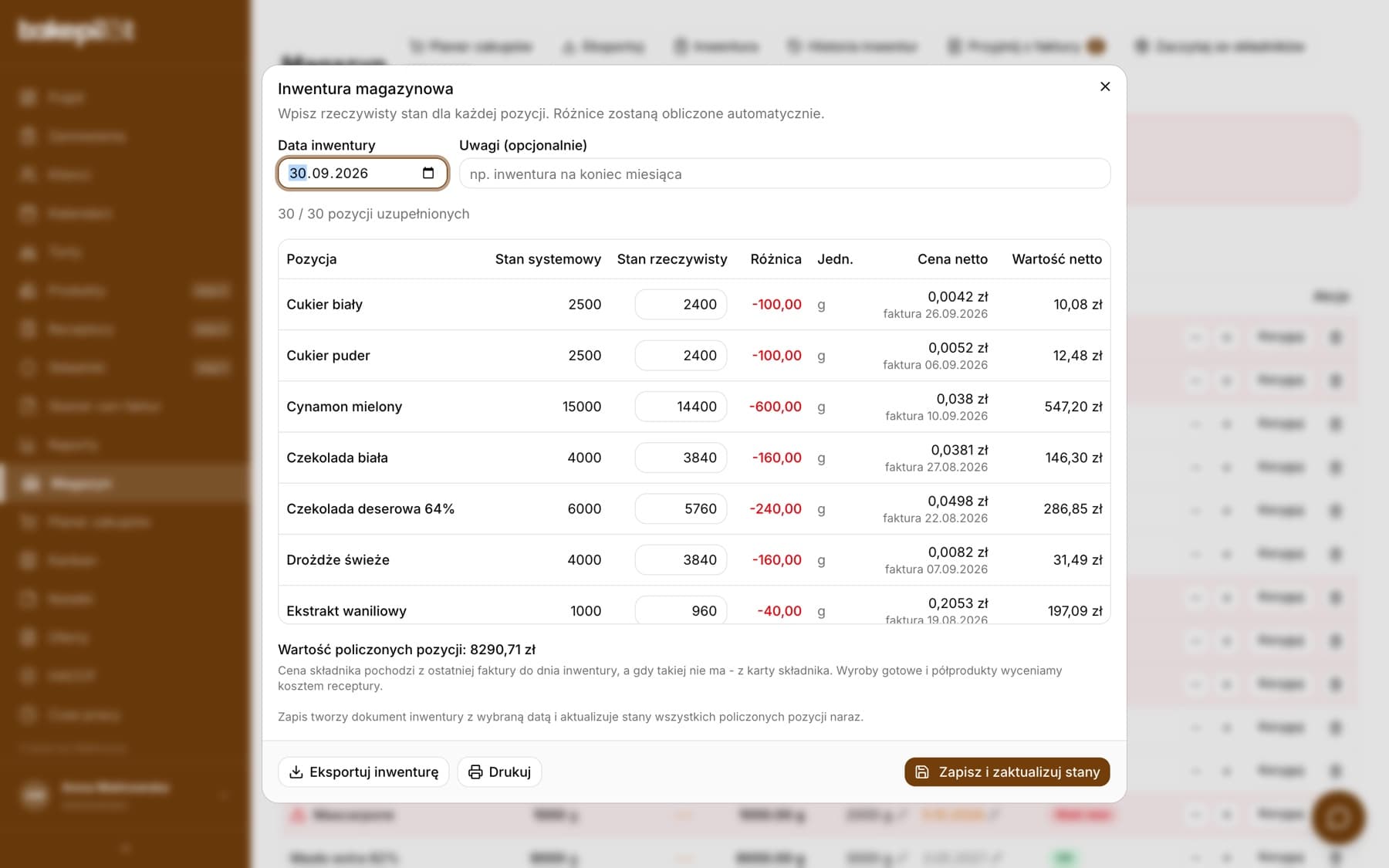Screen dimensions: 1389x868
Task: Select the Cynamon mielony row name
Action: click(344, 407)
